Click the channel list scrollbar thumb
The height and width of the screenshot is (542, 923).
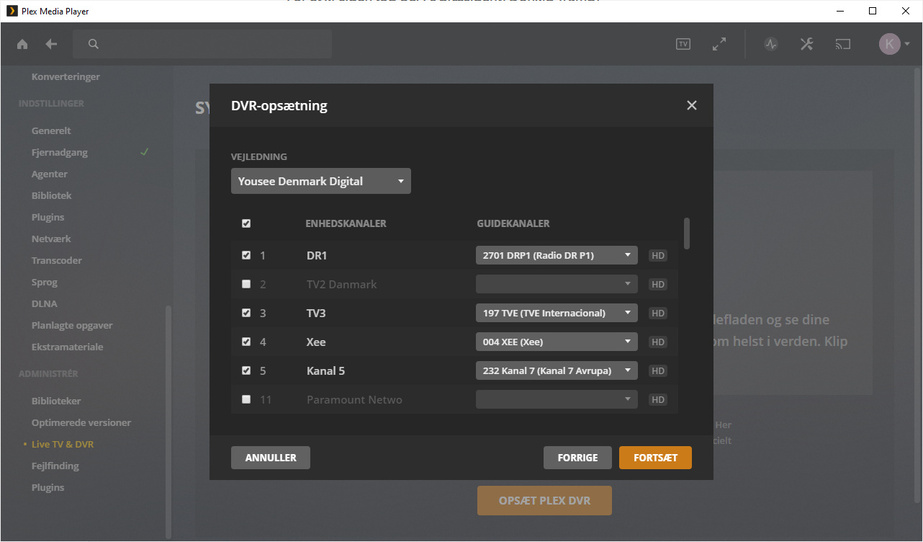tap(686, 234)
